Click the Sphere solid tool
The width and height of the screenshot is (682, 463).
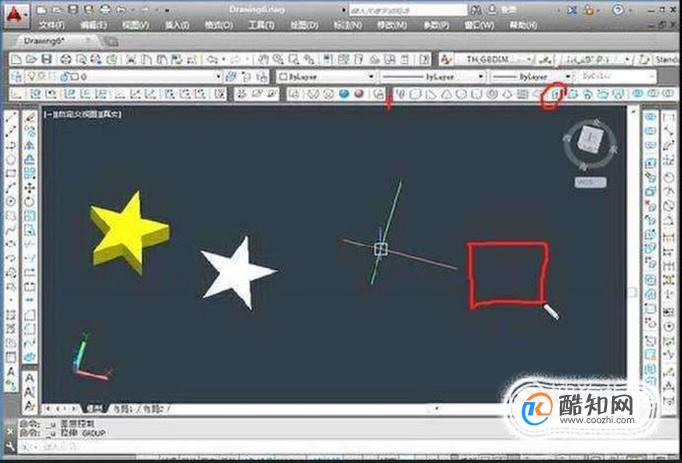[x=462, y=94]
